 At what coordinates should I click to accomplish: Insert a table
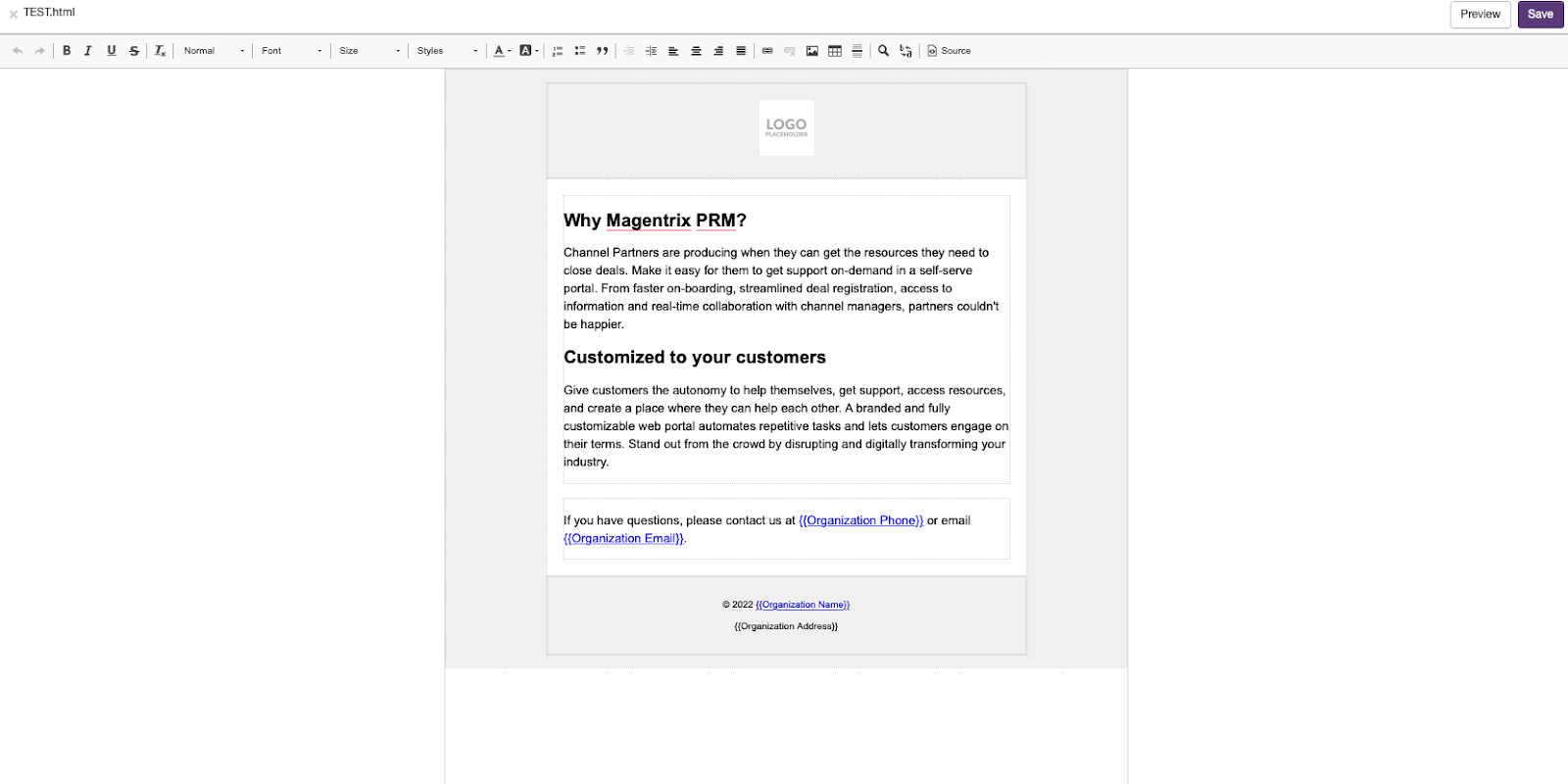tap(835, 51)
